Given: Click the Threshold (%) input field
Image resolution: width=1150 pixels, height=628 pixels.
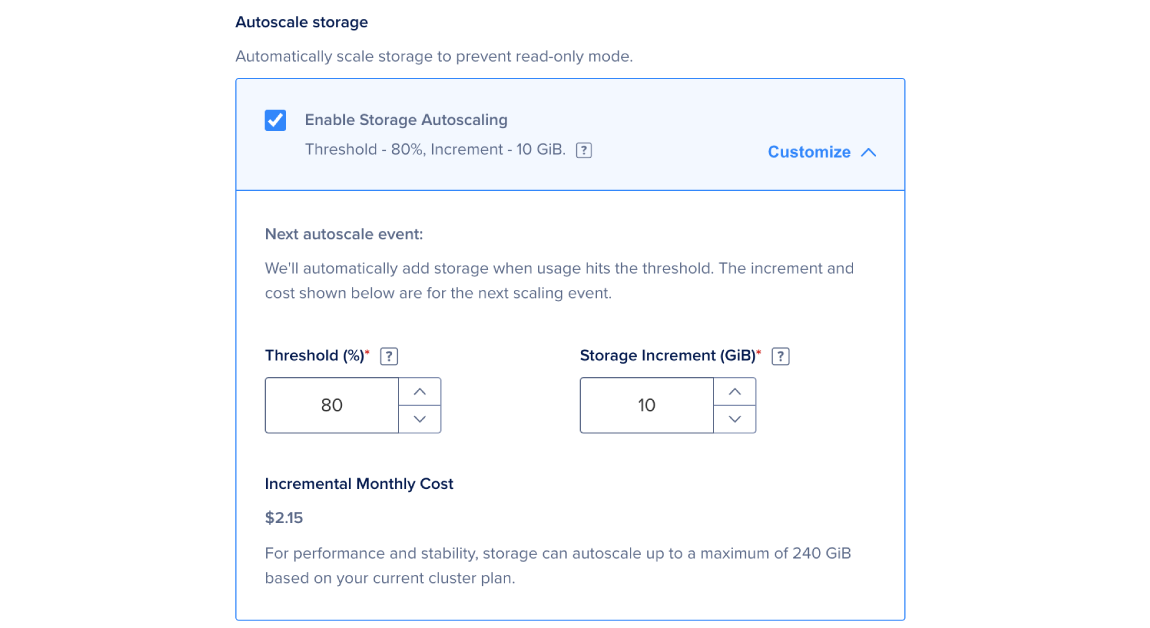Looking at the screenshot, I should pyautogui.click(x=332, y=405).
